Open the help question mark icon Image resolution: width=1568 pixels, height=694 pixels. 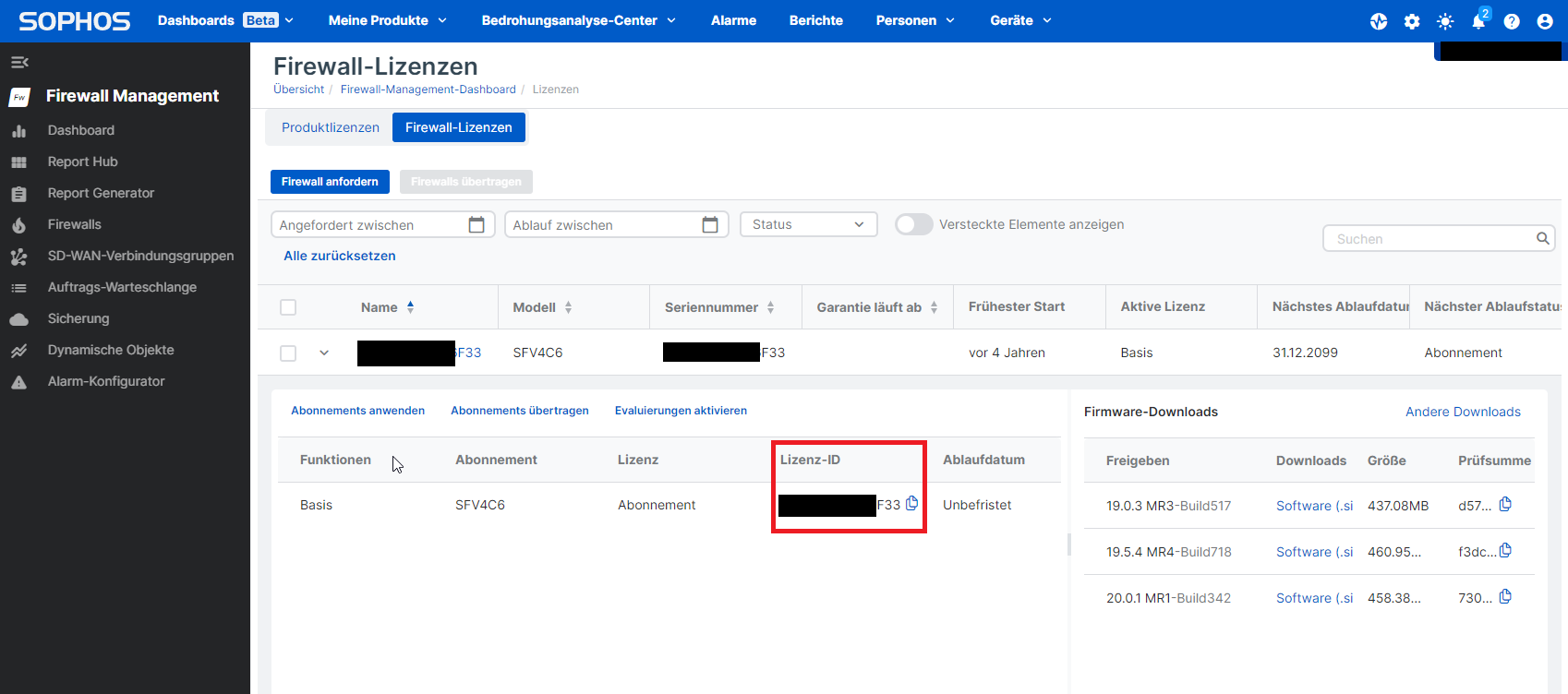tap(1512, 21)
